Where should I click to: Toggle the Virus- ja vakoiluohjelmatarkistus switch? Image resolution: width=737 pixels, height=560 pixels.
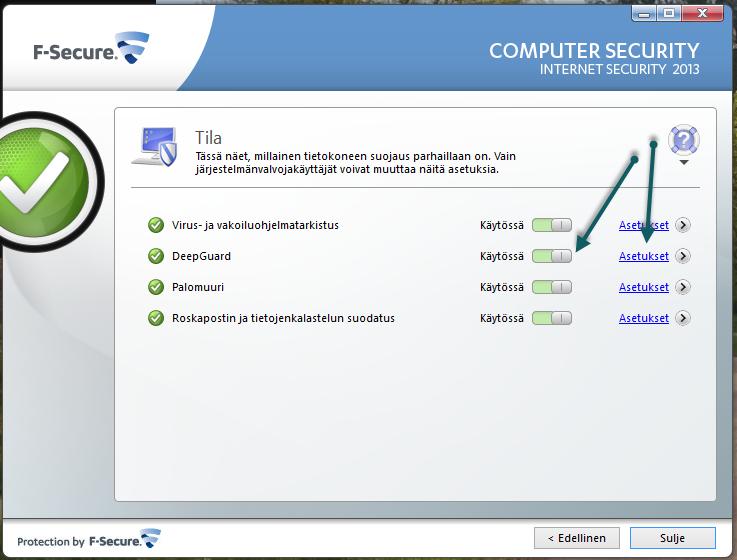[x=552, y=225]
